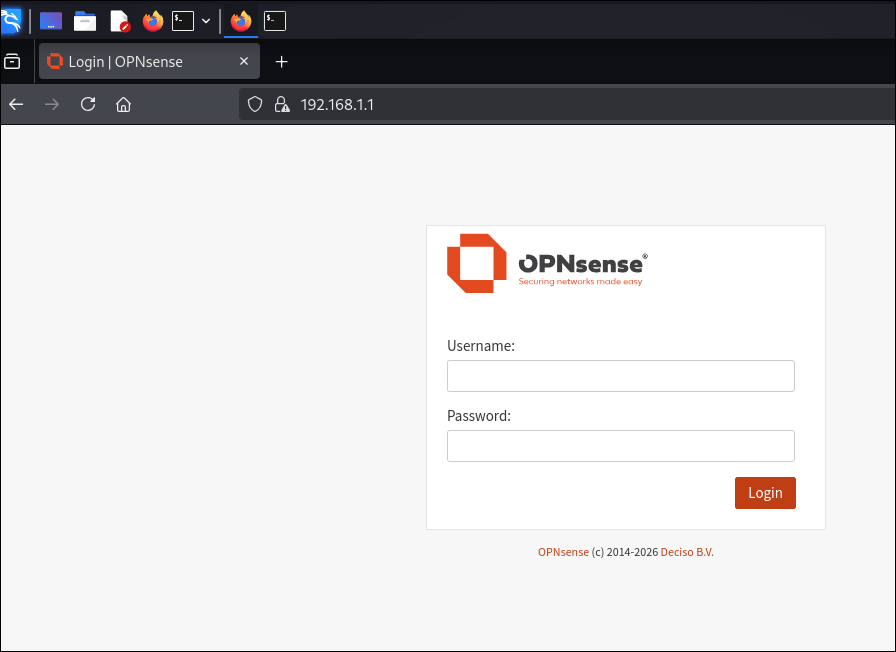Open the Kali Linux applications menu
The image size is (896, 652).
click(11, 21)
